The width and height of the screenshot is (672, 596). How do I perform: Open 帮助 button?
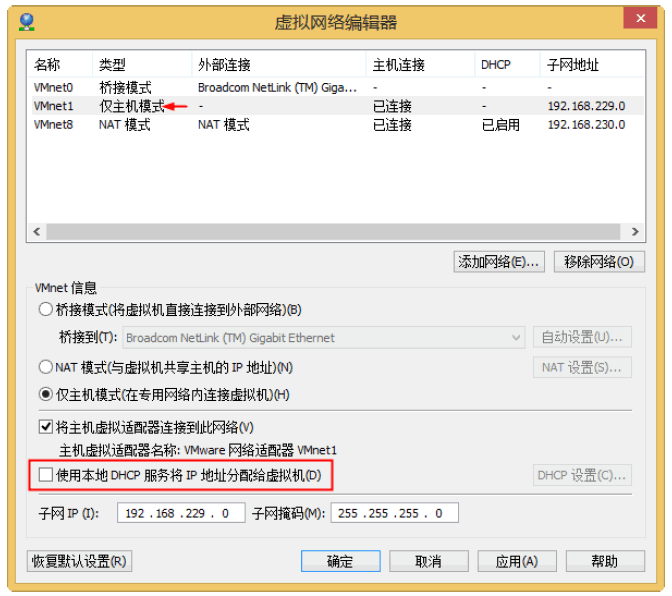pos(605,561)
